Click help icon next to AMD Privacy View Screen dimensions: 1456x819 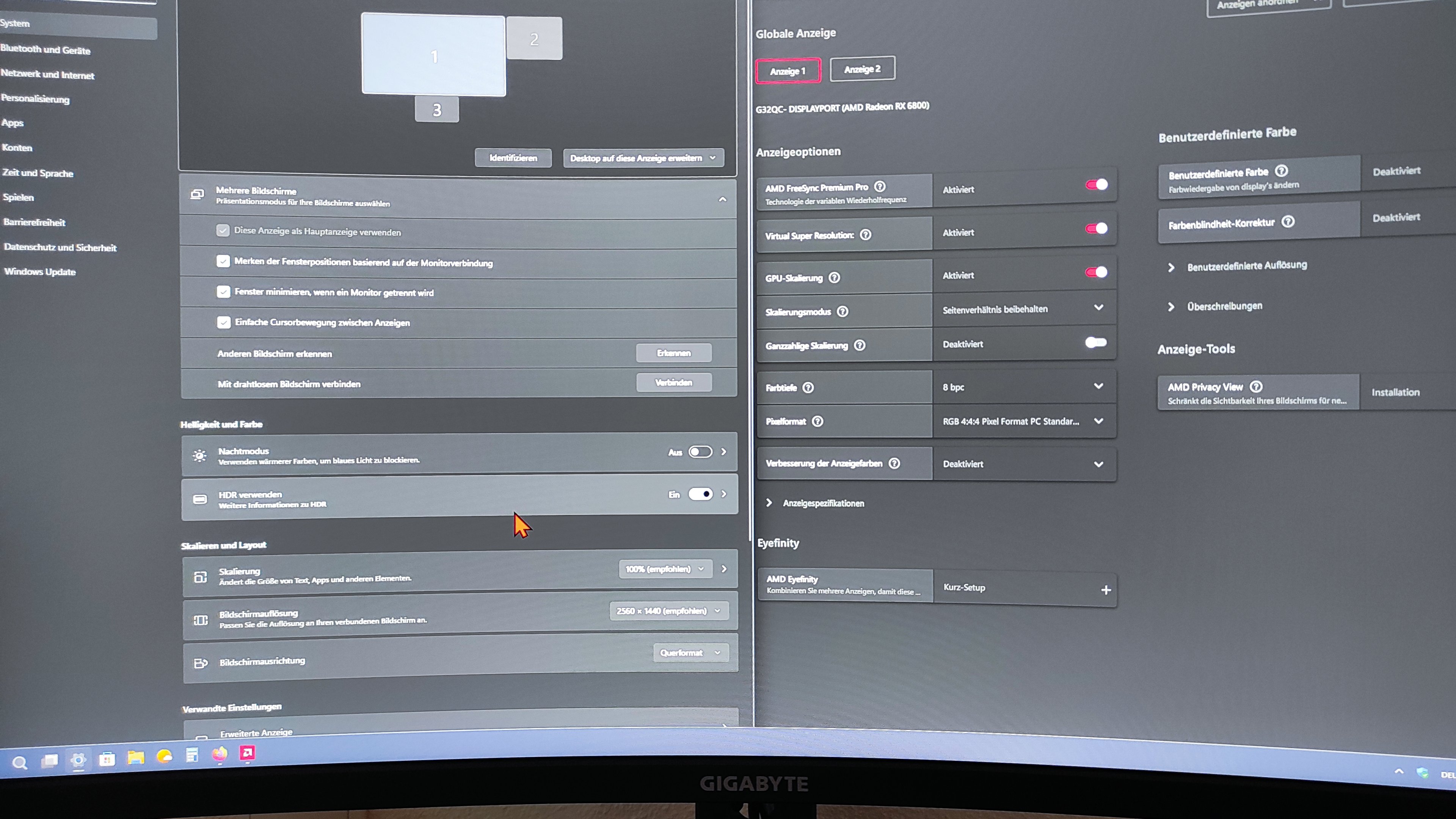tap(1256, 387)
